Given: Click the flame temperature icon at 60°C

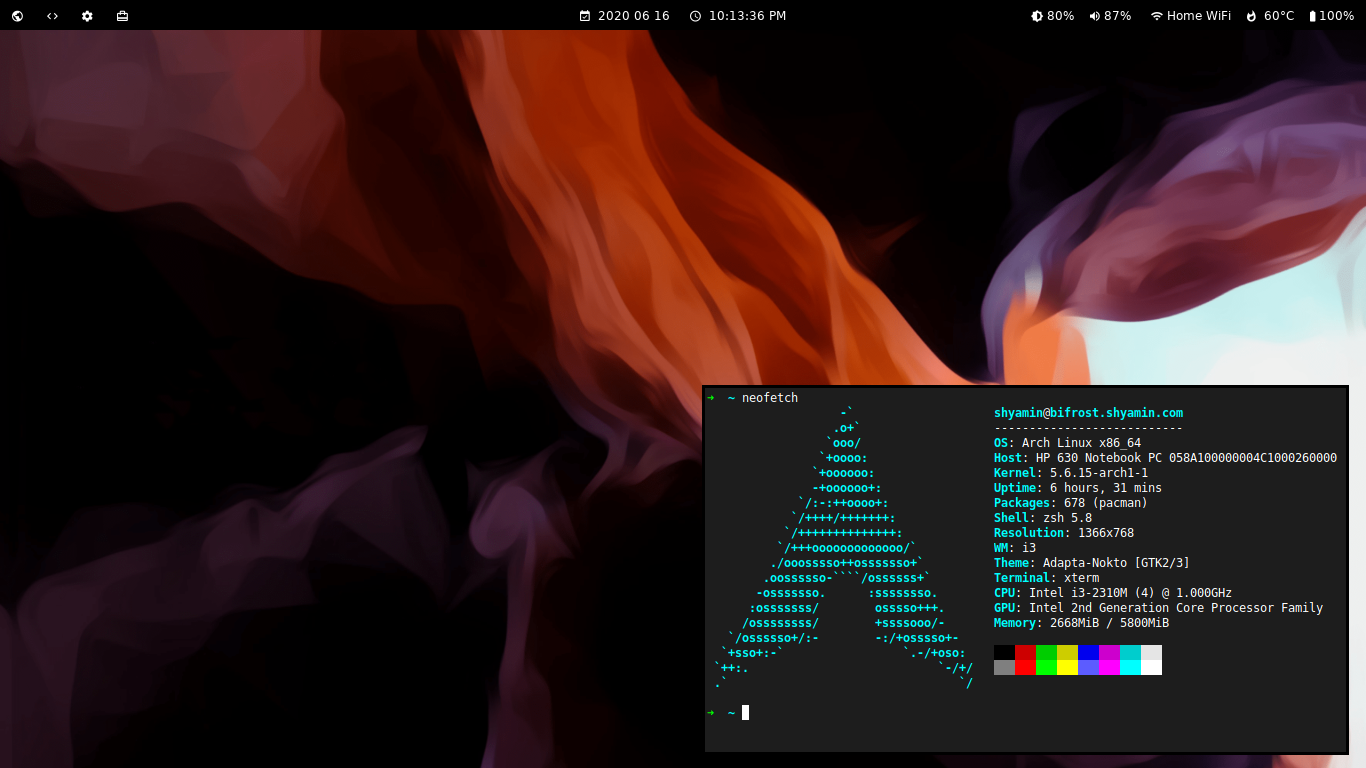Looking at the screenshot, I should coord(1251,16).
